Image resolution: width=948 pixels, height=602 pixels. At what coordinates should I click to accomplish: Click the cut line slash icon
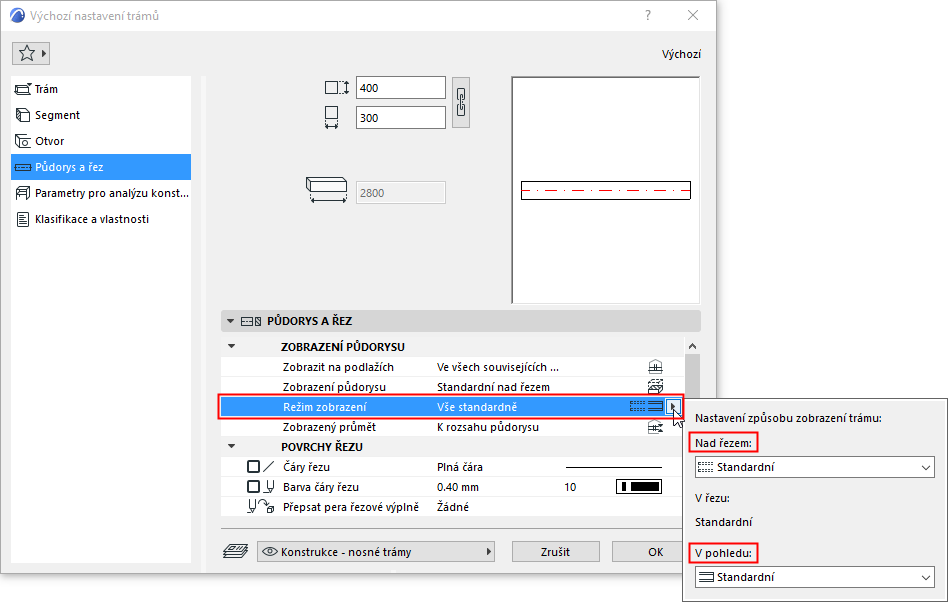click(269, 467)
